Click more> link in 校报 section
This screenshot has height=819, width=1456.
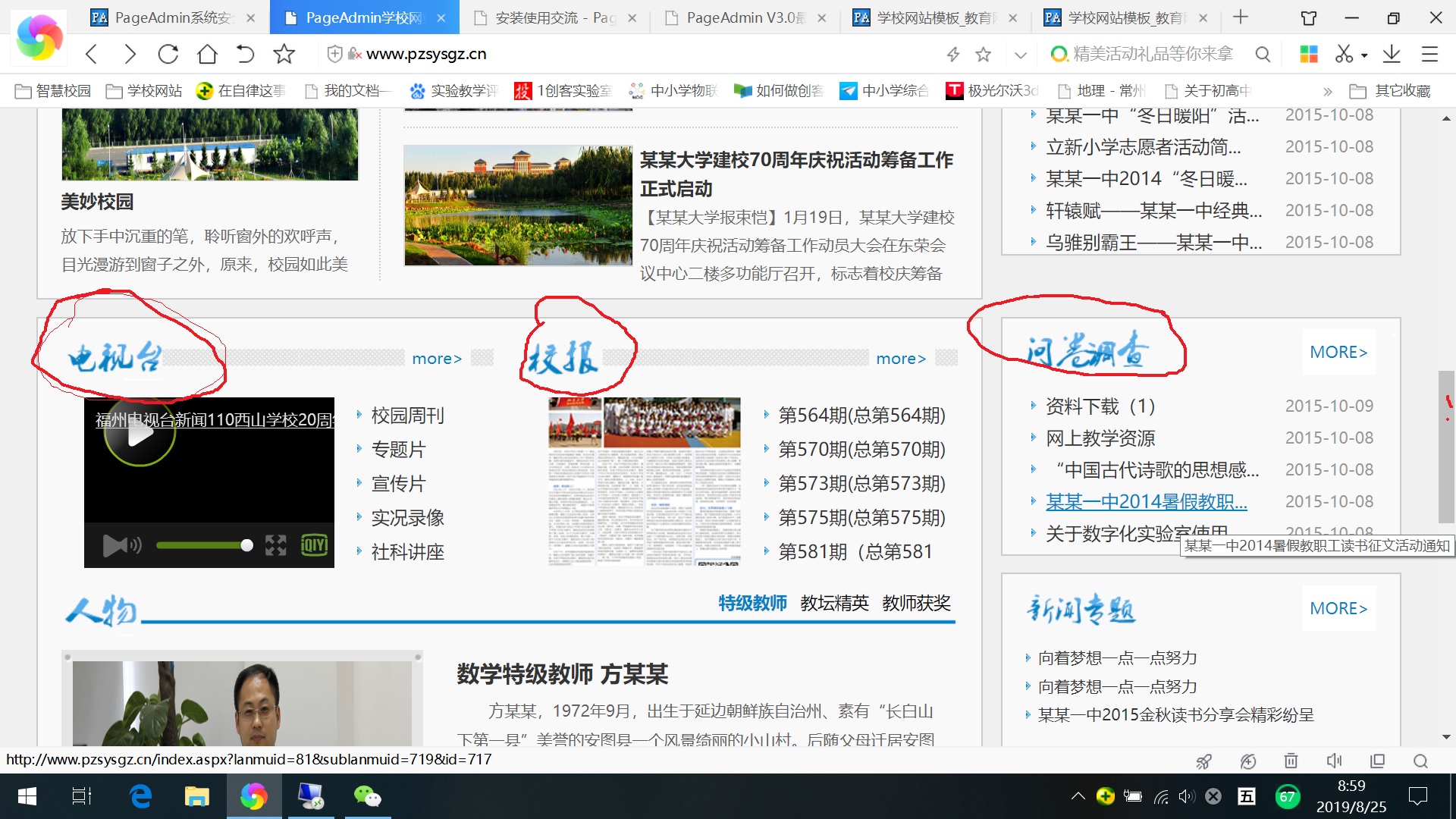(901, 359)
